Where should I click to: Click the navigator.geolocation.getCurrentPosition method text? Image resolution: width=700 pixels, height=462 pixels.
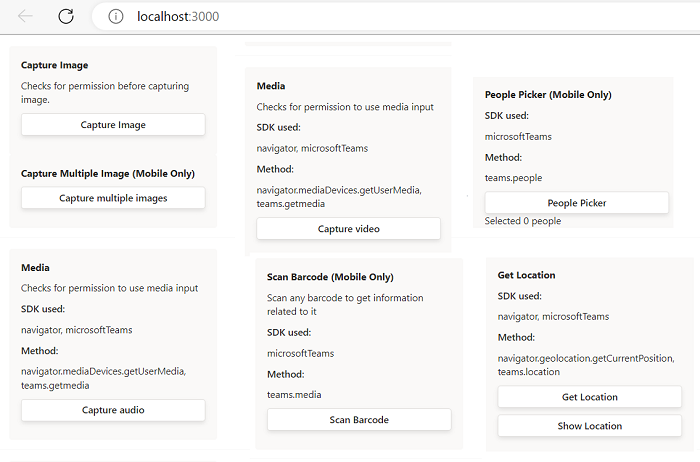(586, 358)
